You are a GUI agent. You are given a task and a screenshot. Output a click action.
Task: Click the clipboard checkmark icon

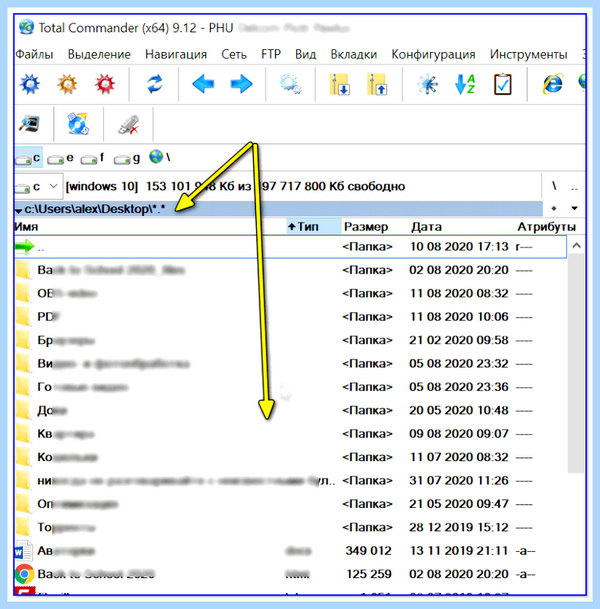503,84
